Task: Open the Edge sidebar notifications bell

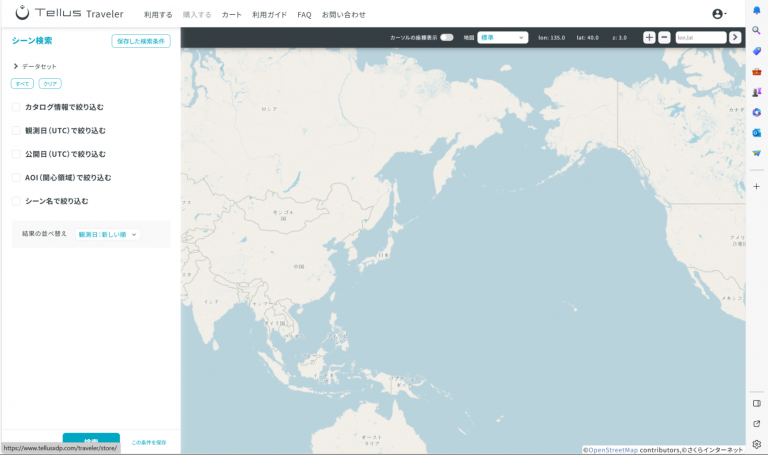Action: [x=757, y=10]
